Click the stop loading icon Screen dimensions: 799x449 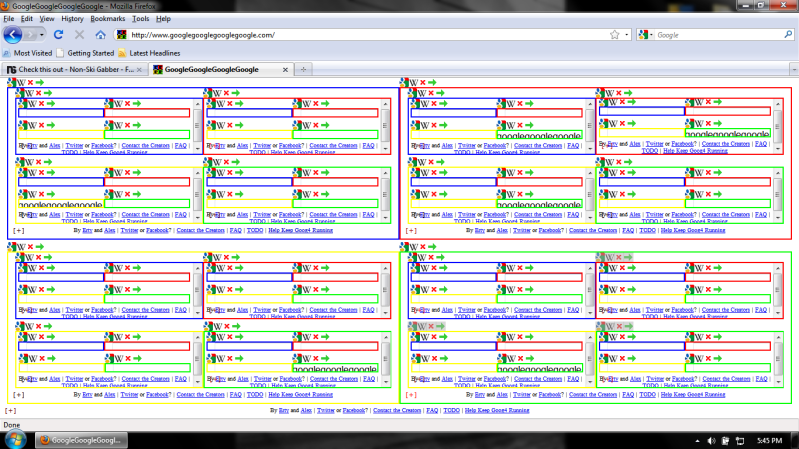point(79,34)
